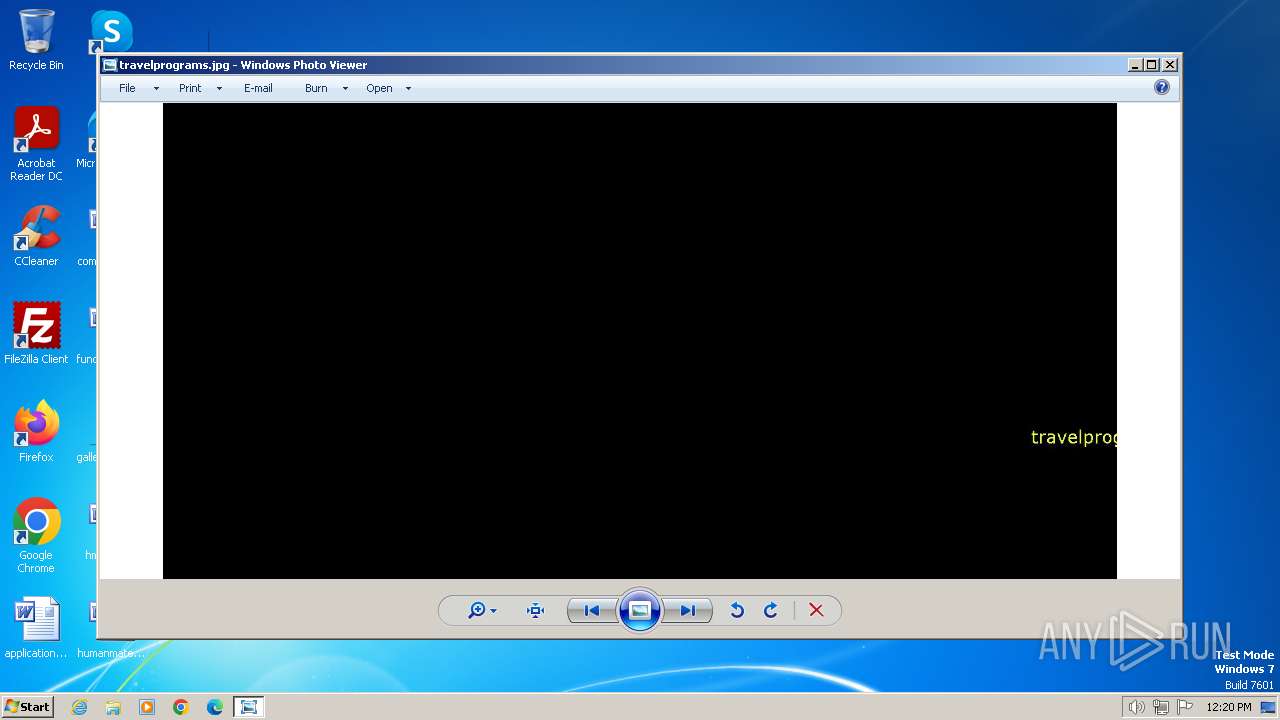Image resolution: width=1280 pixels, height=720 pixels.
Task: Click the Photo Viewer taskbar button
Action: (x=249, y=707)
